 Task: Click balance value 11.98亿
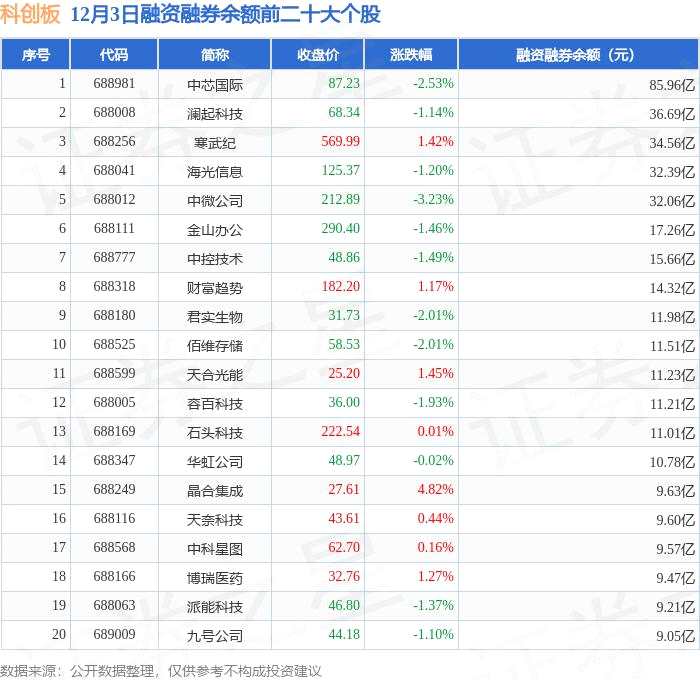tap(672, 317)
